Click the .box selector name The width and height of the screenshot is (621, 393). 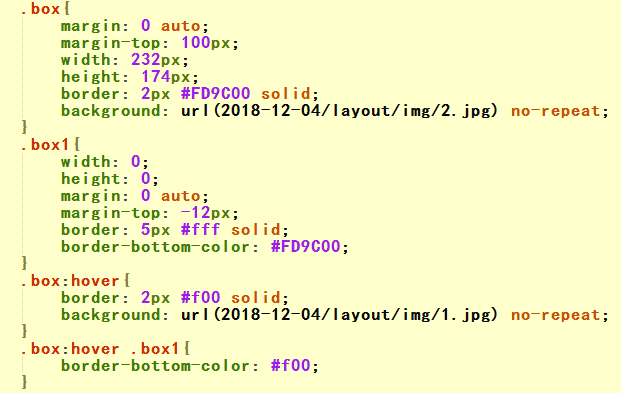40,9
